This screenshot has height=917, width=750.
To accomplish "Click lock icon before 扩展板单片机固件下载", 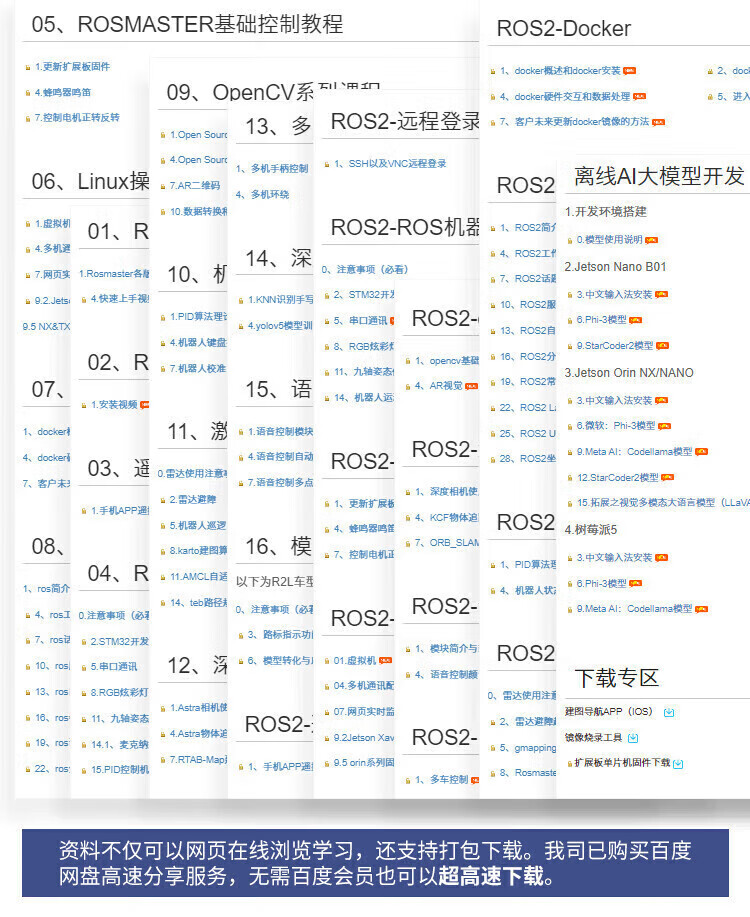I will click(x=569, y=764).
